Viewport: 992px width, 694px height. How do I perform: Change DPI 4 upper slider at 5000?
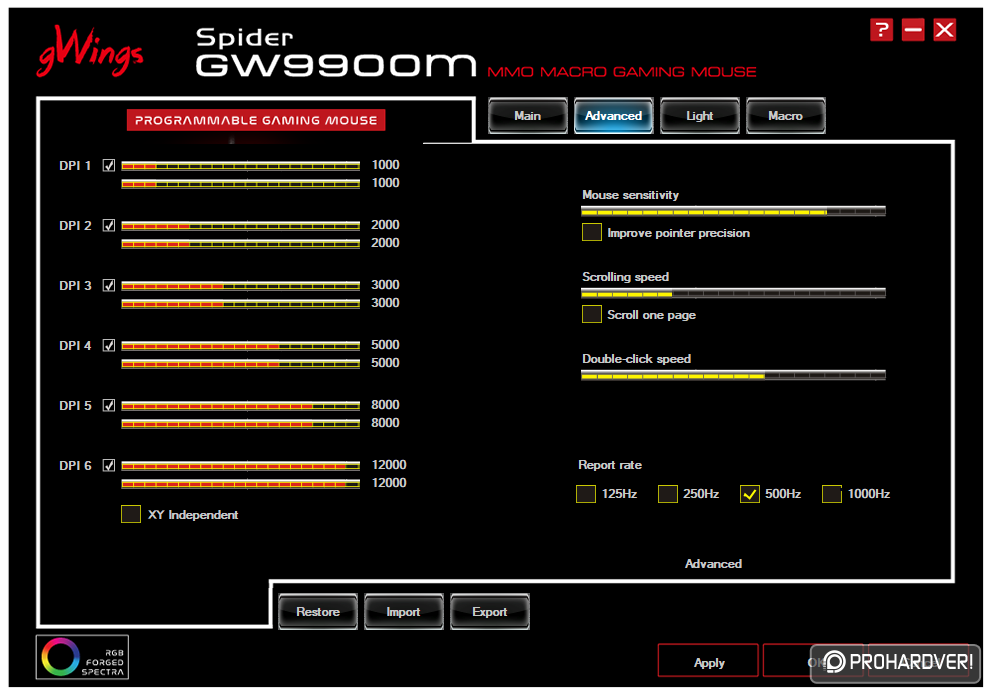240,345
